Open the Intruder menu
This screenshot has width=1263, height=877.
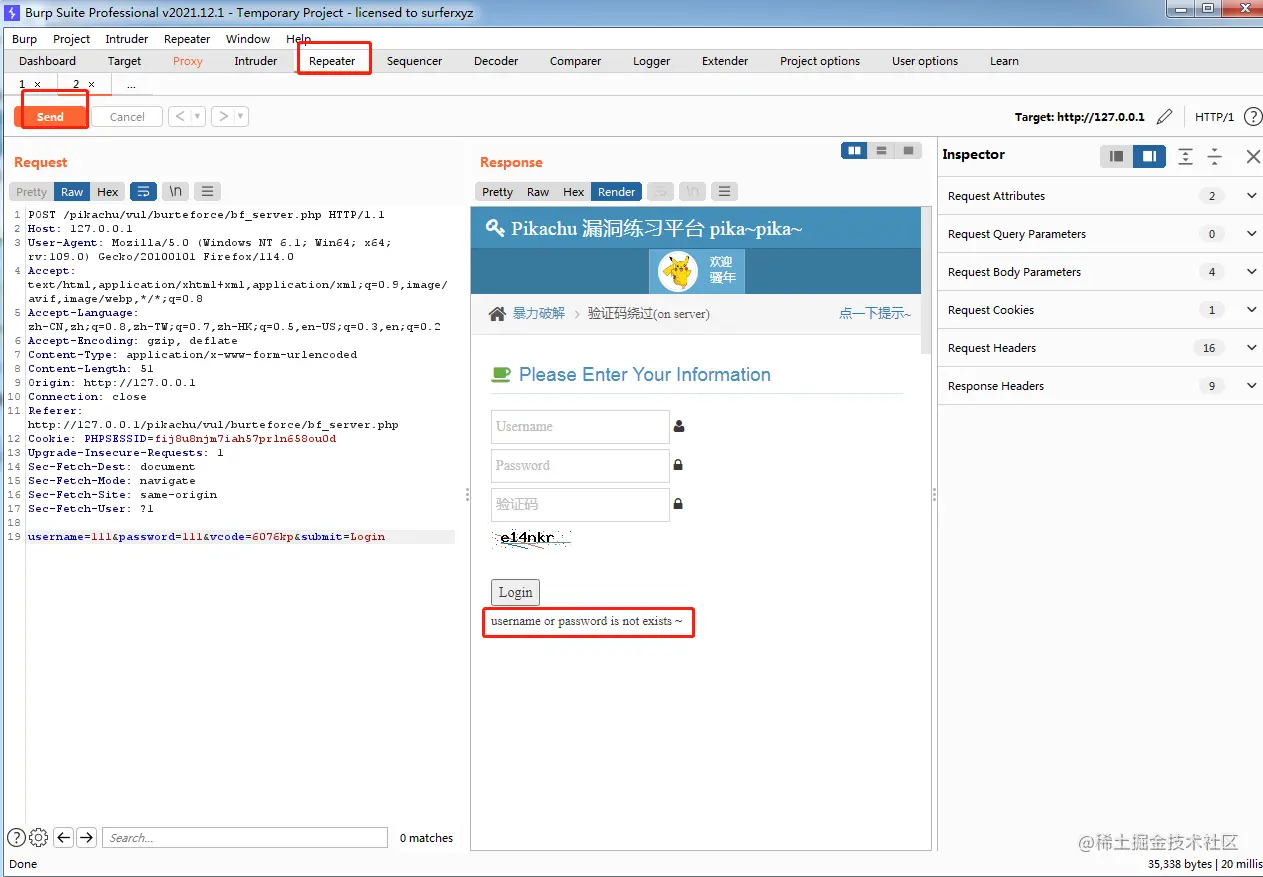(127, 39)
